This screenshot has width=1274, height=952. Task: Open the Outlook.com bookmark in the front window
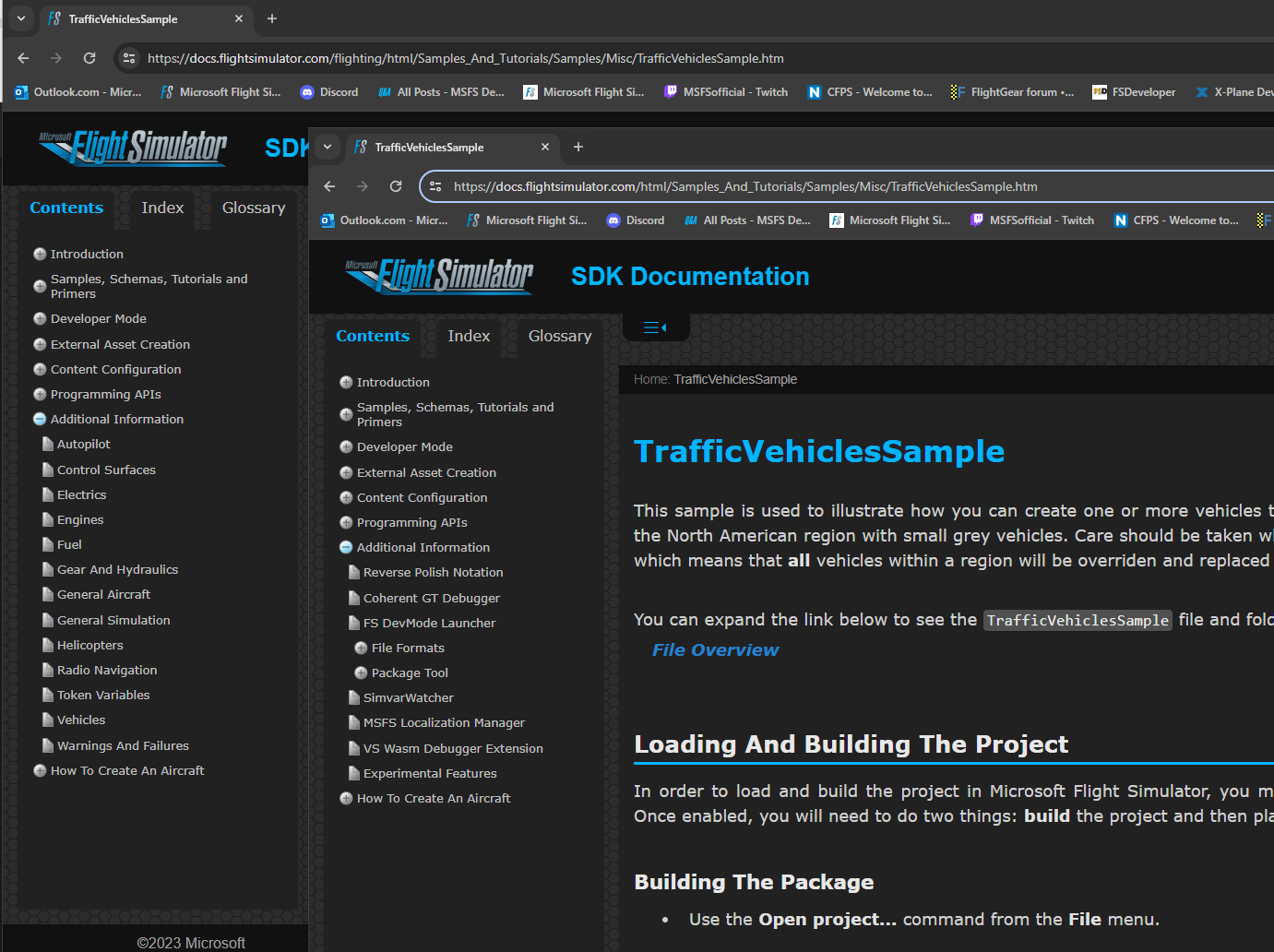click(384, 220)
